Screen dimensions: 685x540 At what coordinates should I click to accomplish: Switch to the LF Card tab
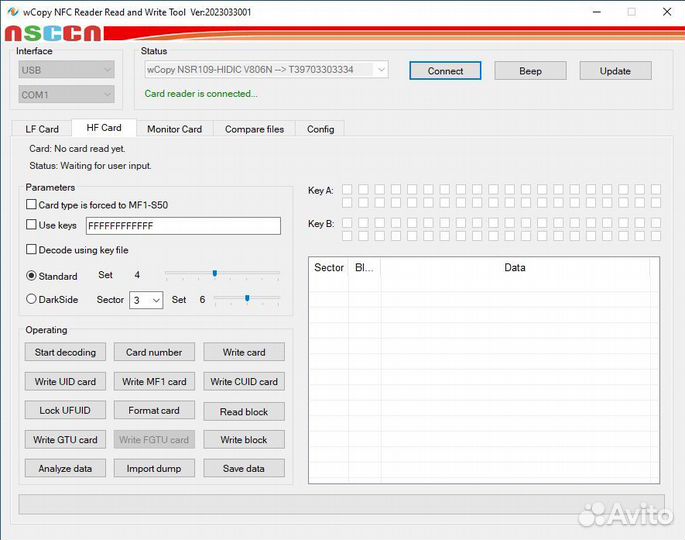coord(42,129)
